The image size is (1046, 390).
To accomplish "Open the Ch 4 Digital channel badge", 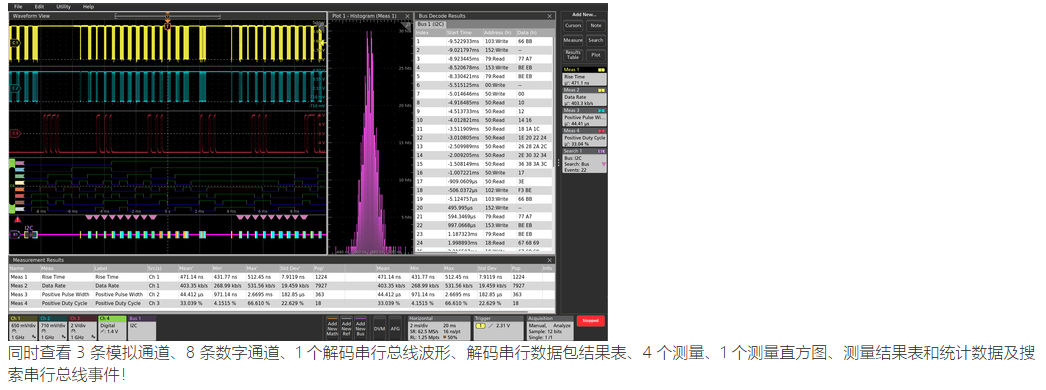I will point(111,327).
